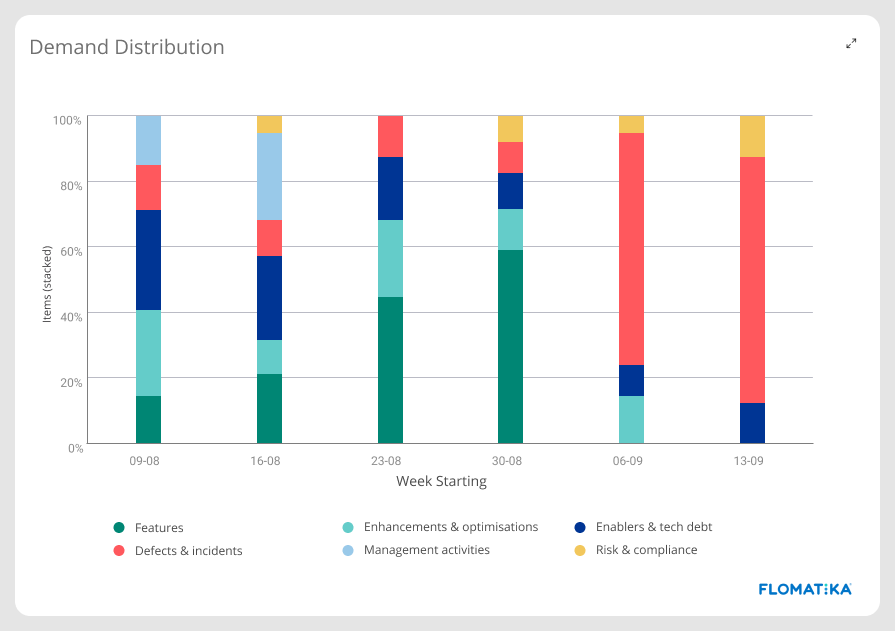Image resolution: width=895 pixels, height=631 pixels.
Task: Open Flomatika via its logo link
Action: 803,589
